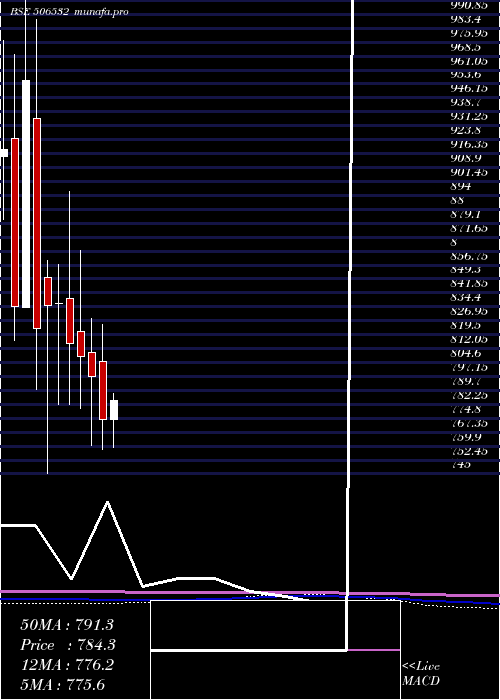Click the 774.8 price axis label
Screen dimensions: 500x700
click(468, 409)
